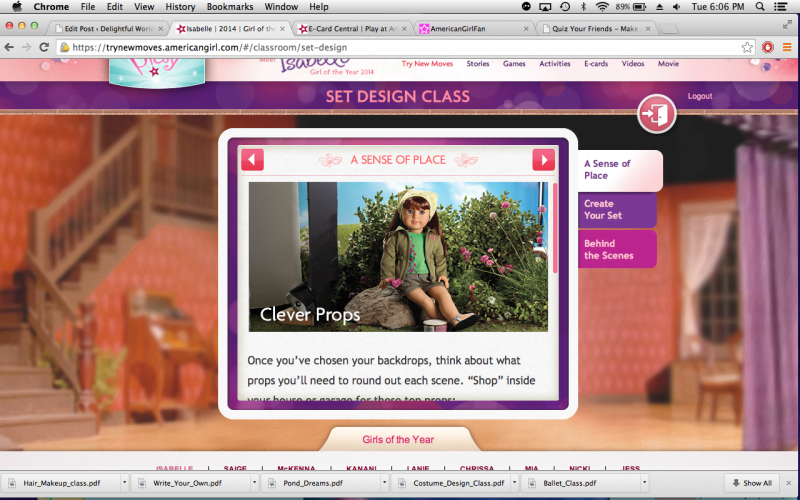Reload the page with the refresh icon
The image size is (800, 500).
pos(44,47)
